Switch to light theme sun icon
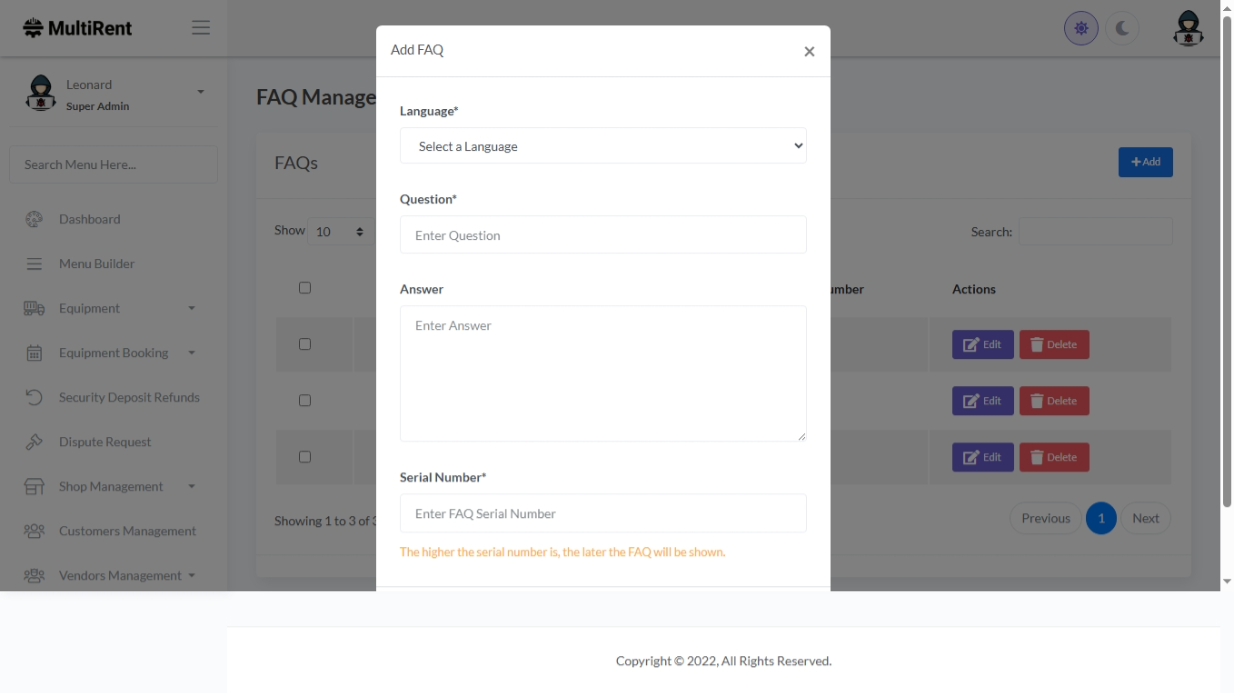The height and width of the screenshot is (693, 1234). (x=1081, y=29)
